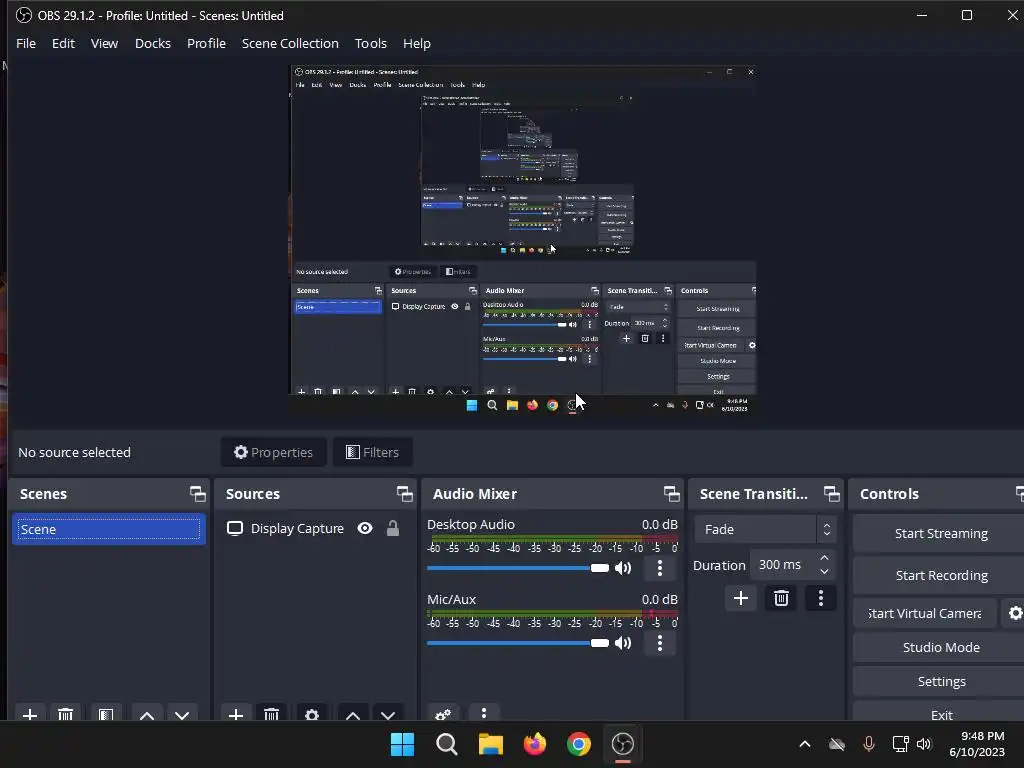Mute Mic/Aux speaker icon
The image size is (1024, 768).
pos(623,643)
